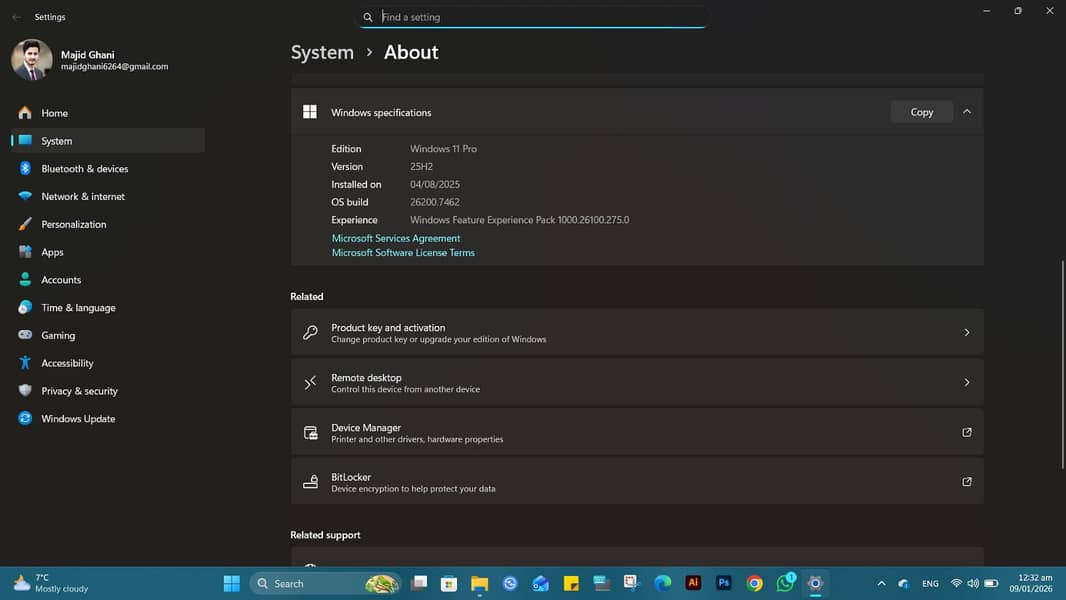
Task: Open the Gaming settings page
Action: 58,336
